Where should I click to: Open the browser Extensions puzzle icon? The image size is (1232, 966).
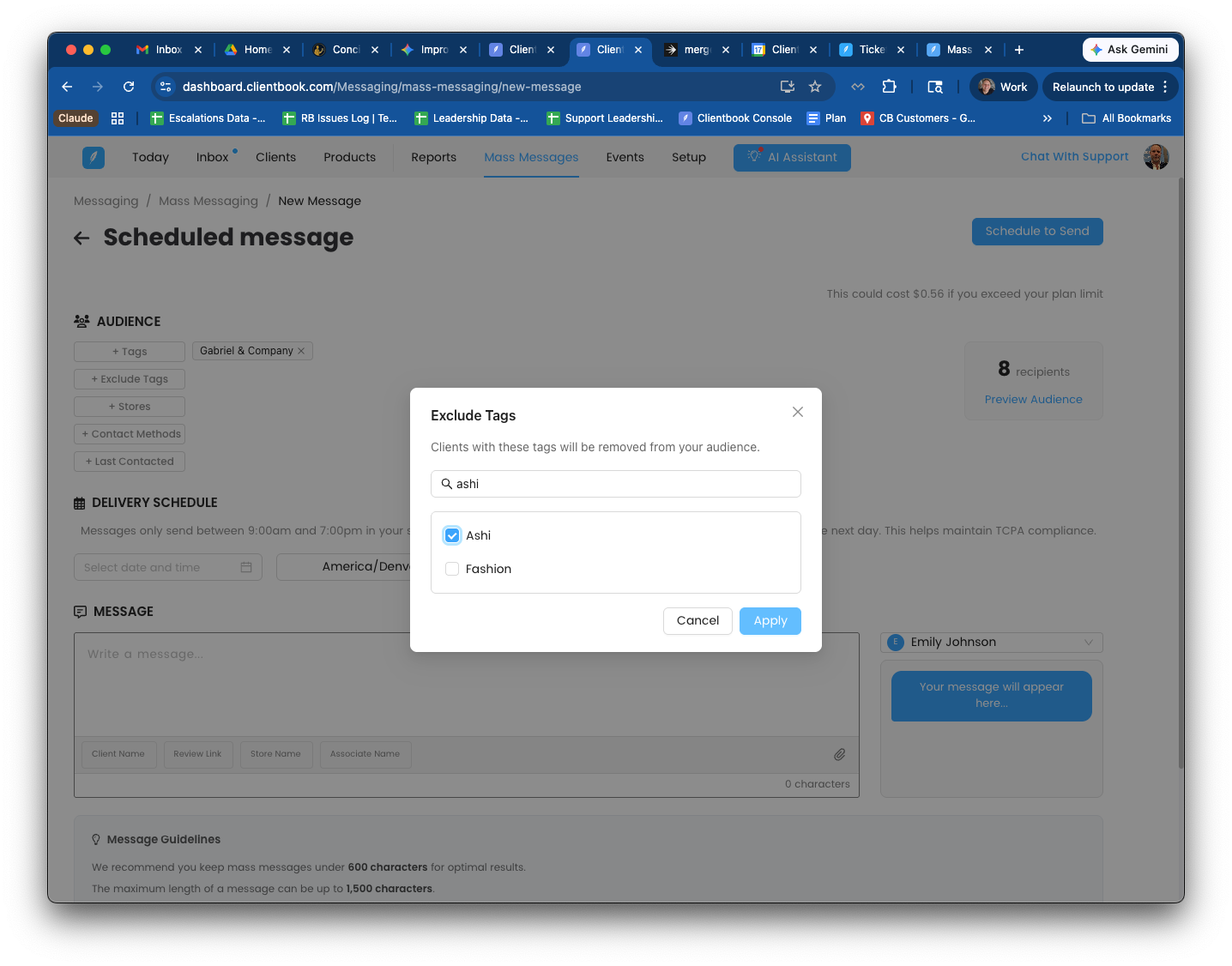pos(889,87)
